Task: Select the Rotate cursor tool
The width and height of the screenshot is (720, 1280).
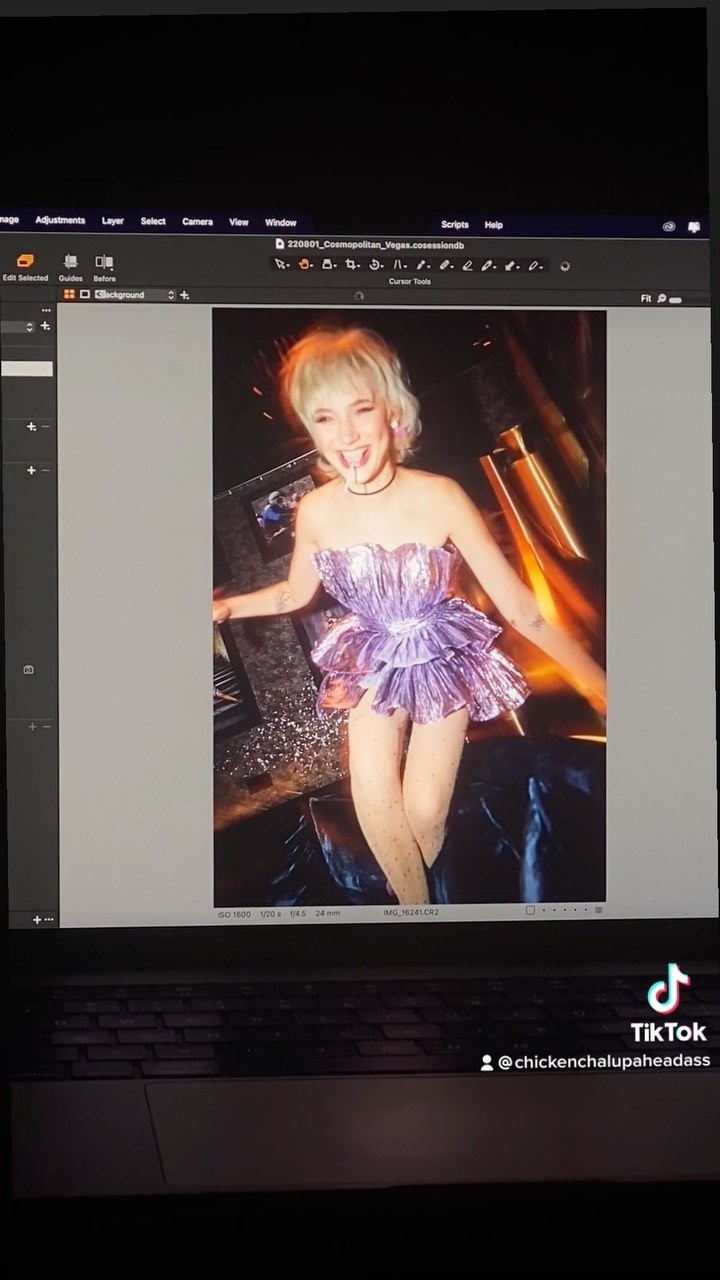Action: 376,265
